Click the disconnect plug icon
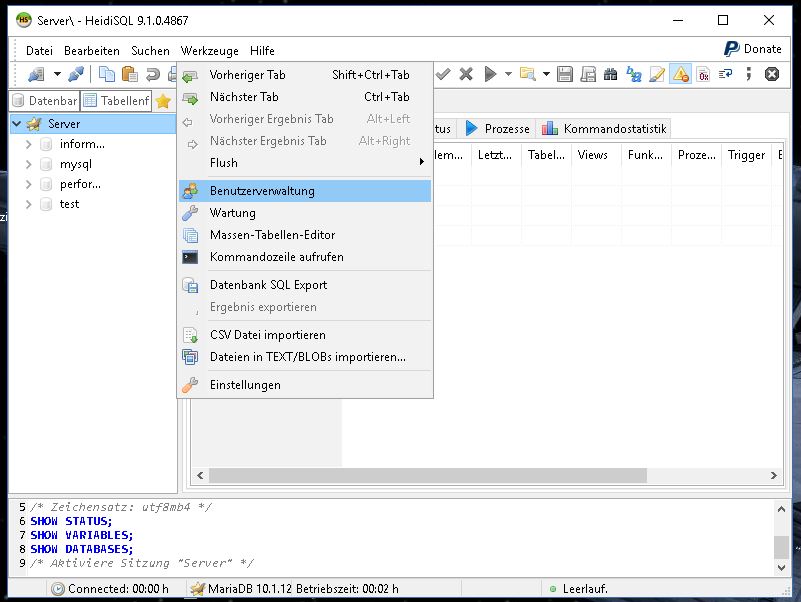 [76, 75]
